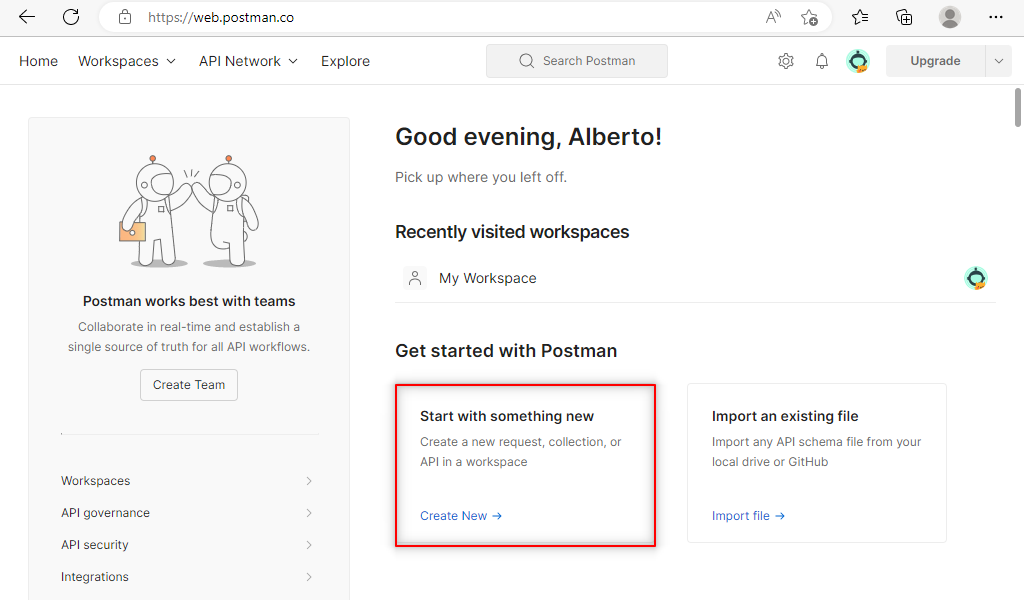
Task: Select the Import an existing file card
Action: pos(816,463)
